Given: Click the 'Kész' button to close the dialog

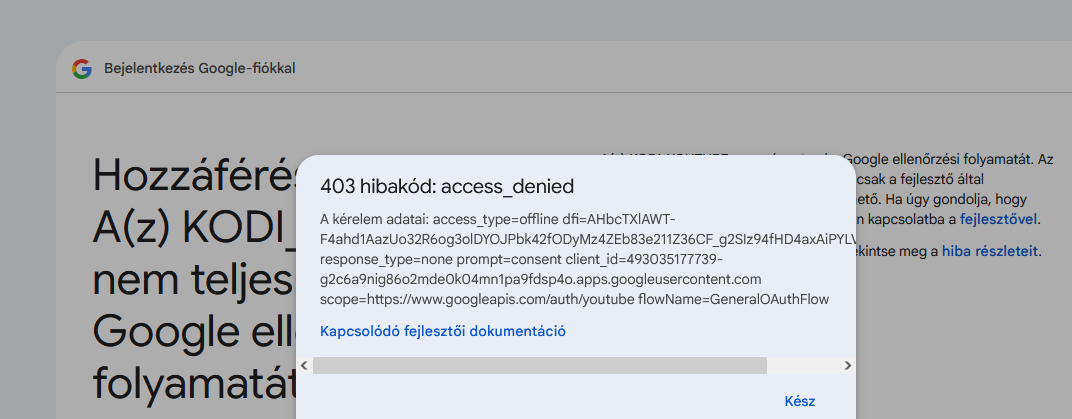Looking at the screenshot, I should 799,401.
